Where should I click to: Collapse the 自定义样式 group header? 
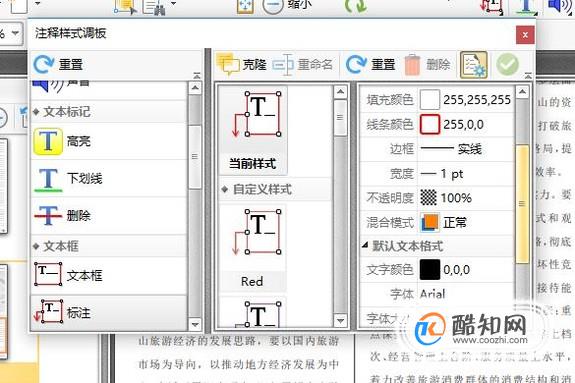coord(275,189)
